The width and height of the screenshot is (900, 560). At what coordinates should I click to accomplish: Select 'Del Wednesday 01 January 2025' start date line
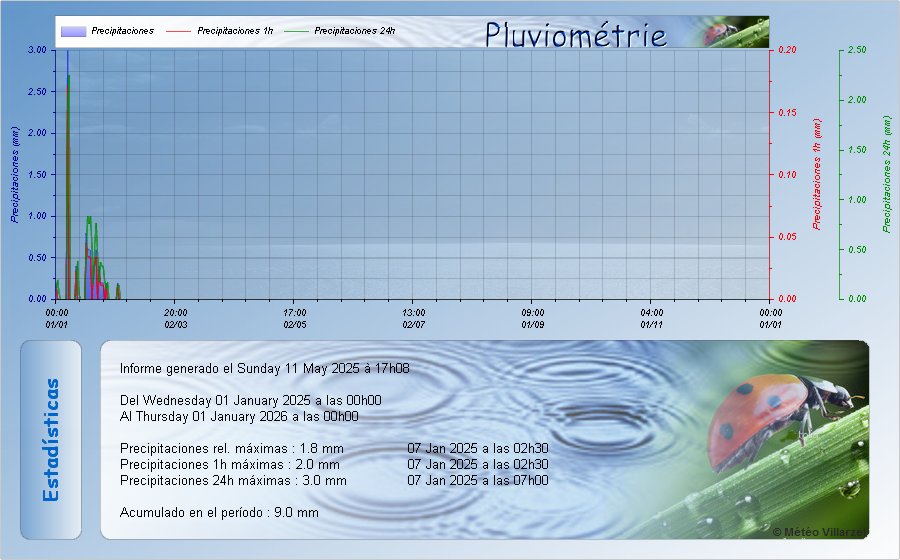250,400
